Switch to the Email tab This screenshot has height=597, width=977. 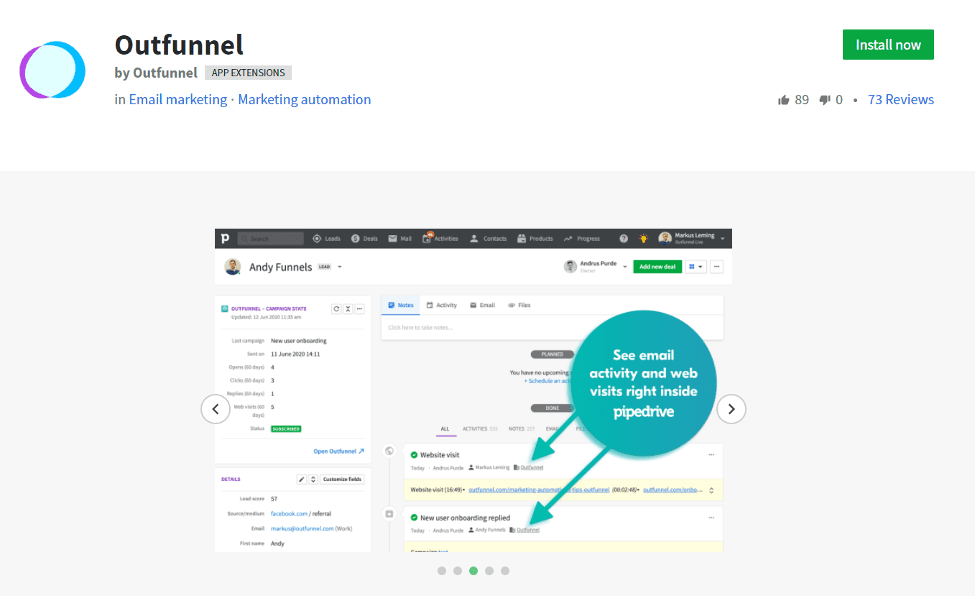pyautogui.click(x=483, y=305)
